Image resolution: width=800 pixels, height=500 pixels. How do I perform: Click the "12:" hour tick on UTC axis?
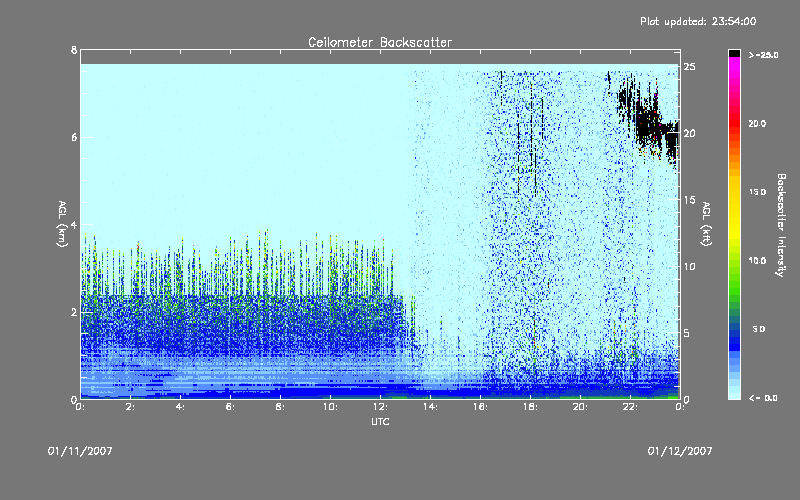[x=381, y=407]
